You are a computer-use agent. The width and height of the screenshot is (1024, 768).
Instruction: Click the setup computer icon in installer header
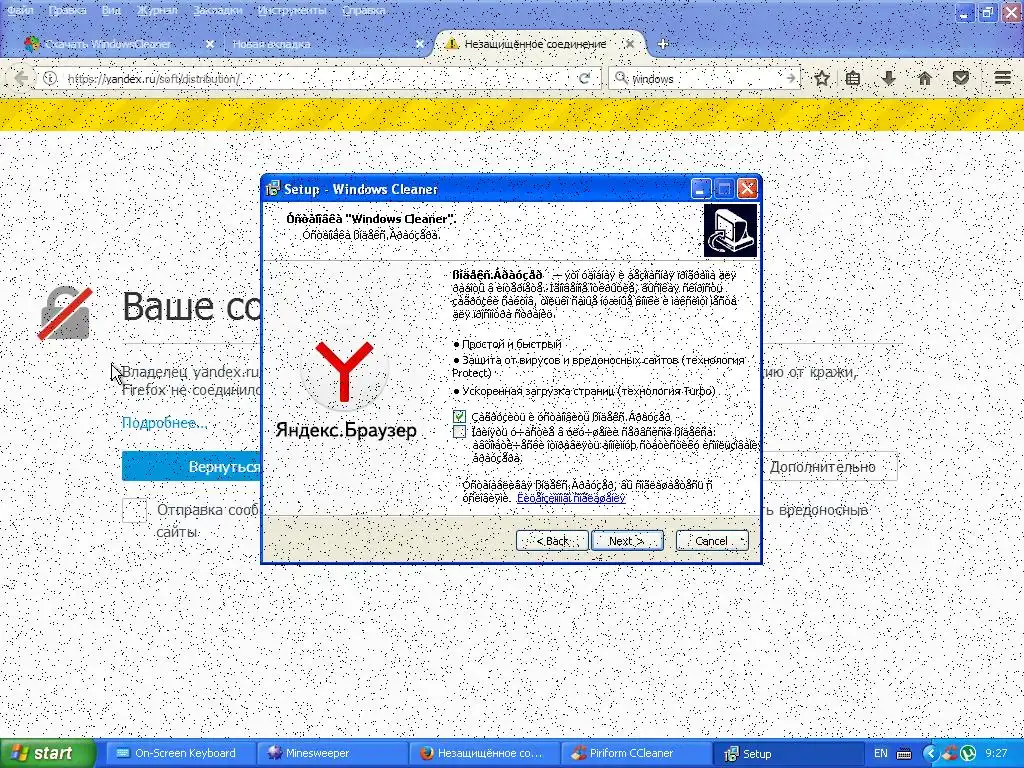(x=730, y=231)
